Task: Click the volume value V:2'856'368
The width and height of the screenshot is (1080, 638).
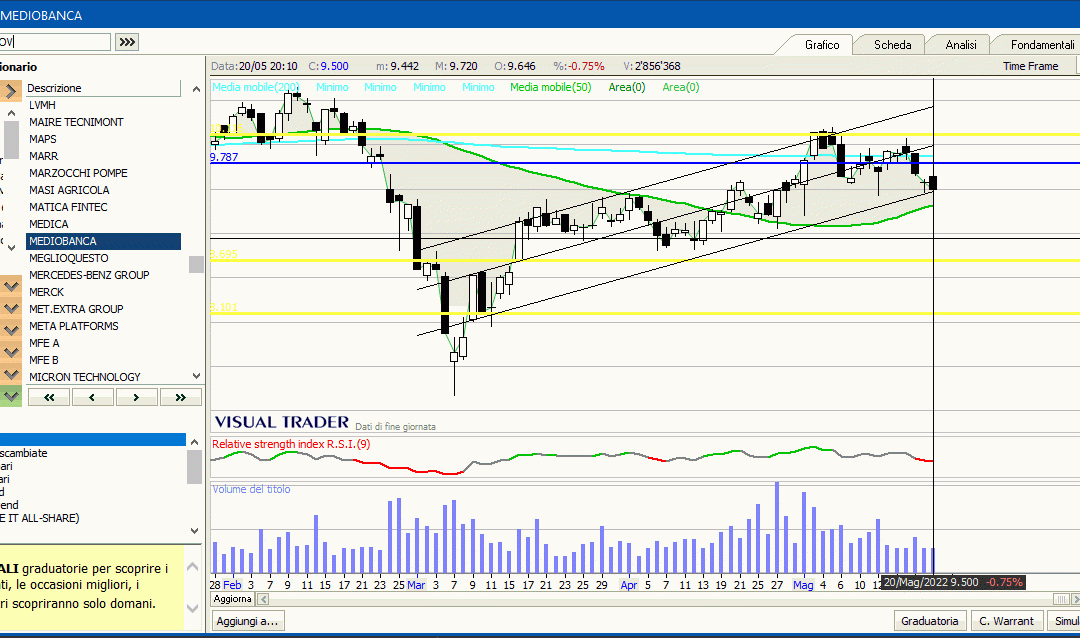Action: pyautogui.click(x=652, y=66)
